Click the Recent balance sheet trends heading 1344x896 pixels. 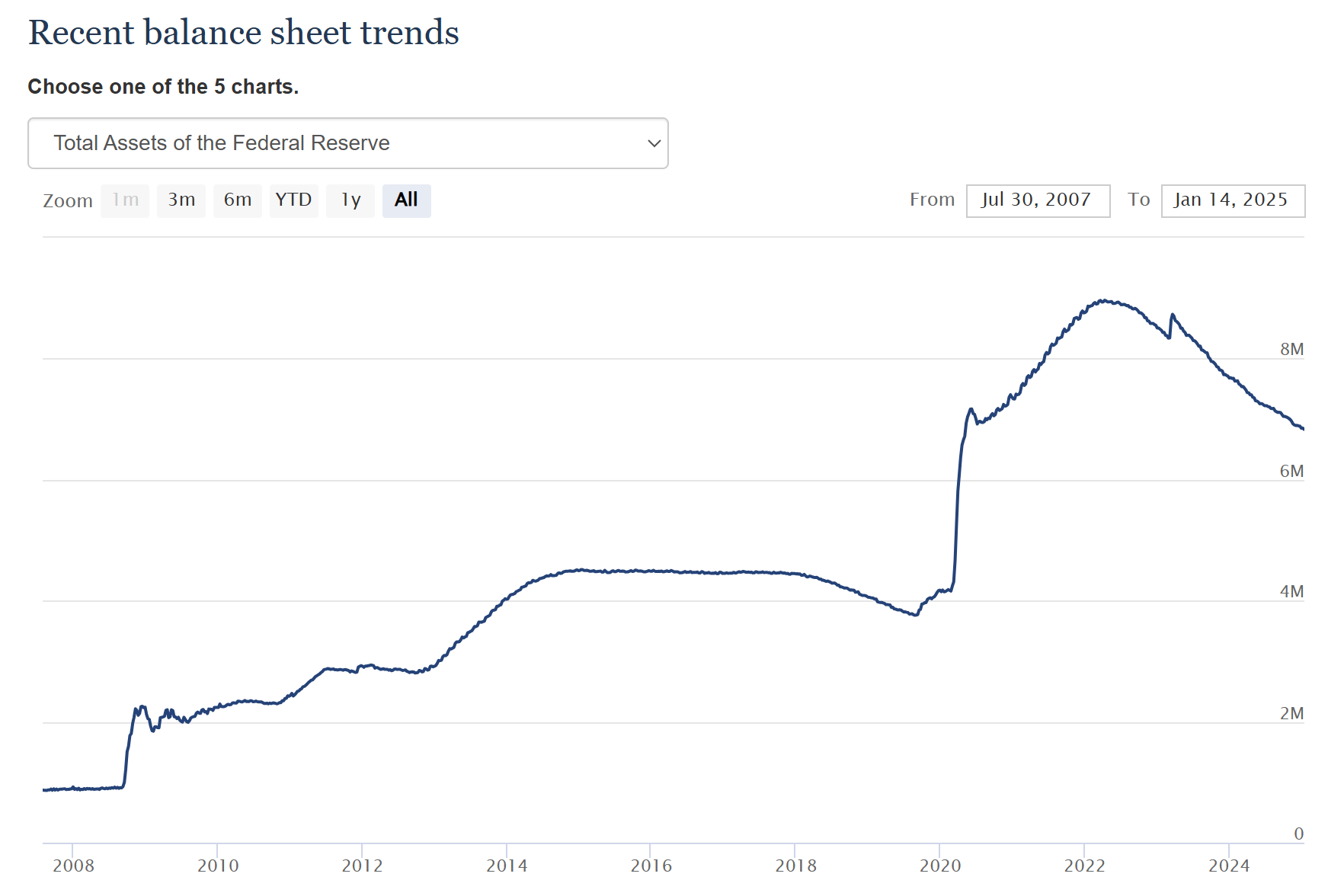(244, 33)
